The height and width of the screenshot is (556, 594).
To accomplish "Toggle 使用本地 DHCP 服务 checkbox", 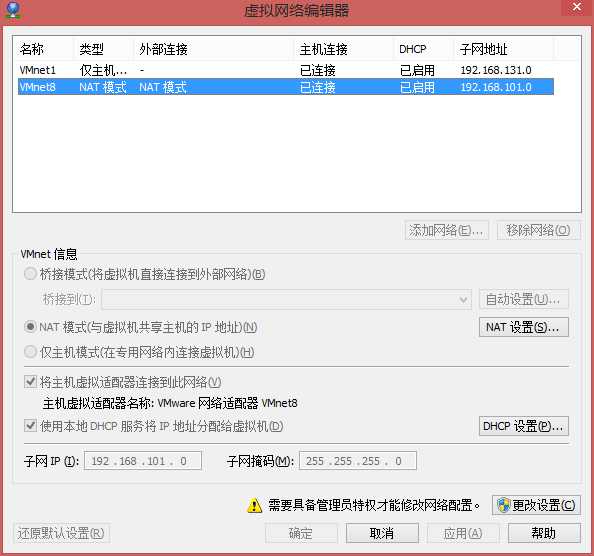I will pos(30,426).
